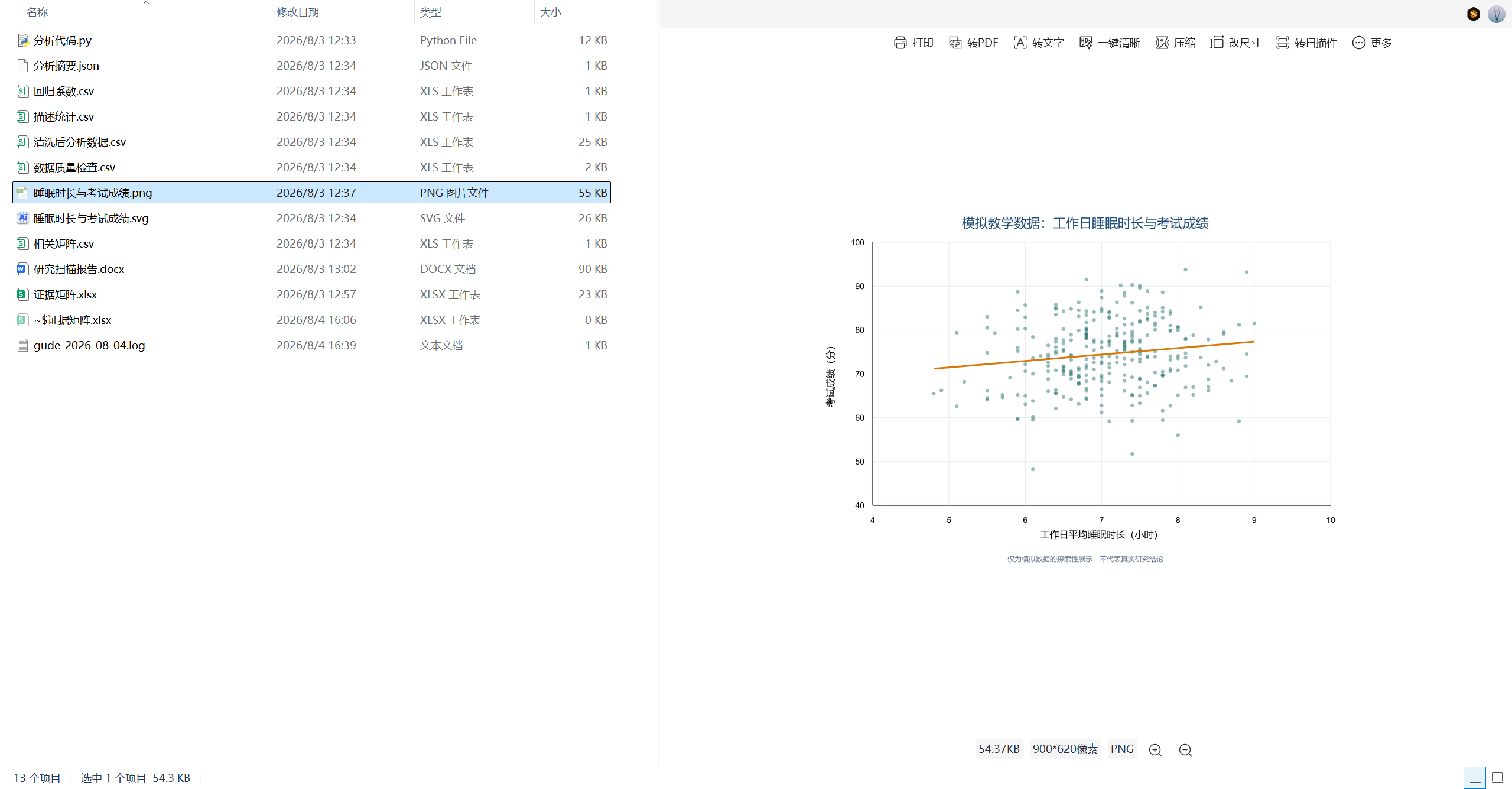Select the 分析代码.py file
Viewport: 1512px width, 789px height.
[311, 40]
